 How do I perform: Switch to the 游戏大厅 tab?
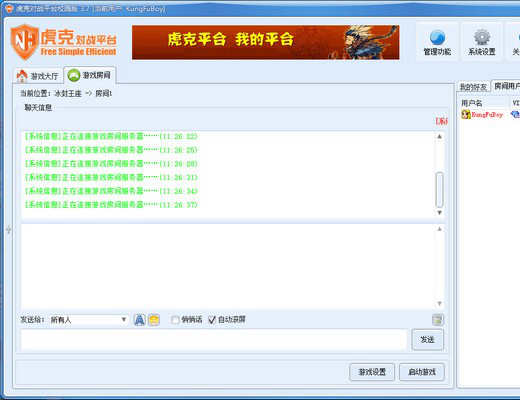point(37,76)
